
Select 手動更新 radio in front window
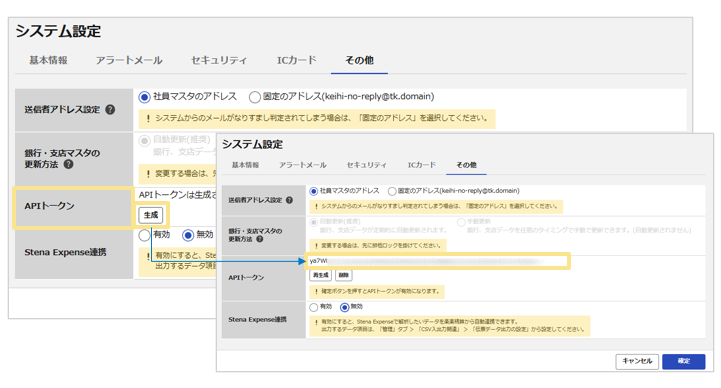[x=461, y=222]
